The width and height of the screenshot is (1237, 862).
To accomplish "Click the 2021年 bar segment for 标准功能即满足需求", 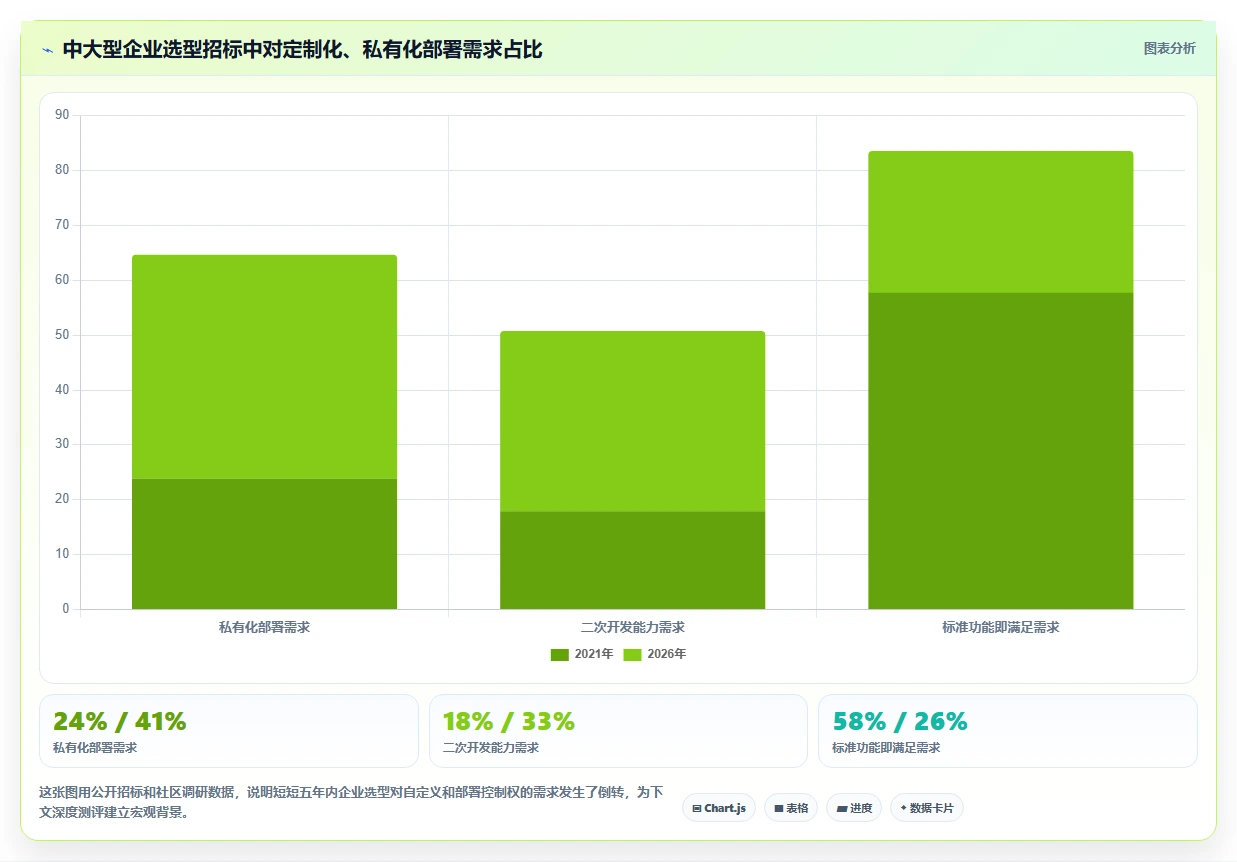I will tap(1000, 451).
